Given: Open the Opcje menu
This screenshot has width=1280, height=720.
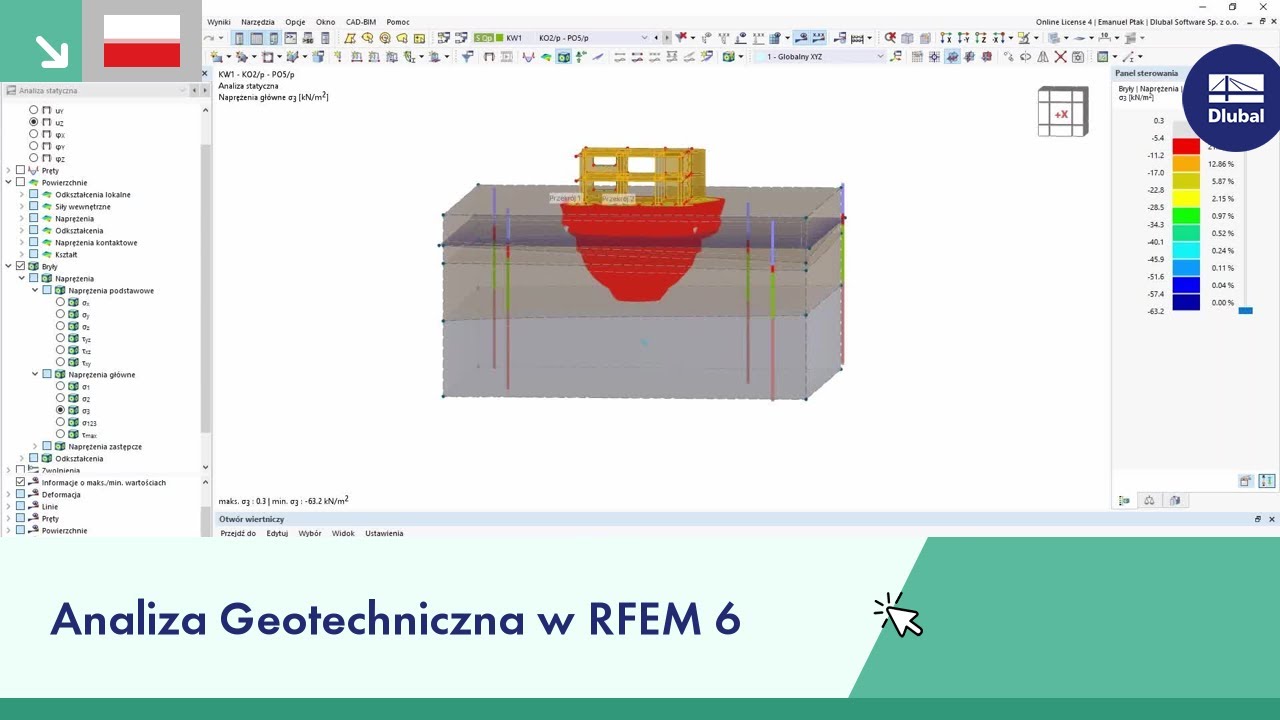Looking at the screenshot, I should click(295, 22).
